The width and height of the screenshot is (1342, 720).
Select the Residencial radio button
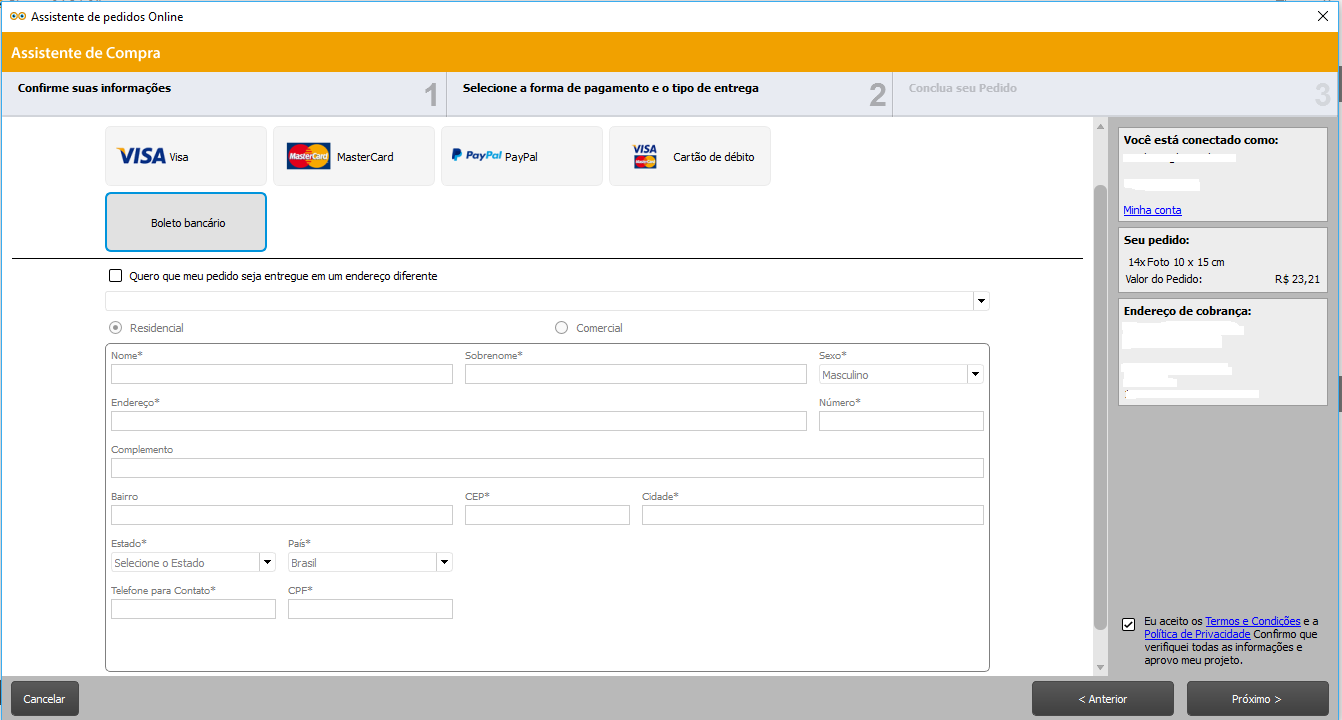pos(116,328)
